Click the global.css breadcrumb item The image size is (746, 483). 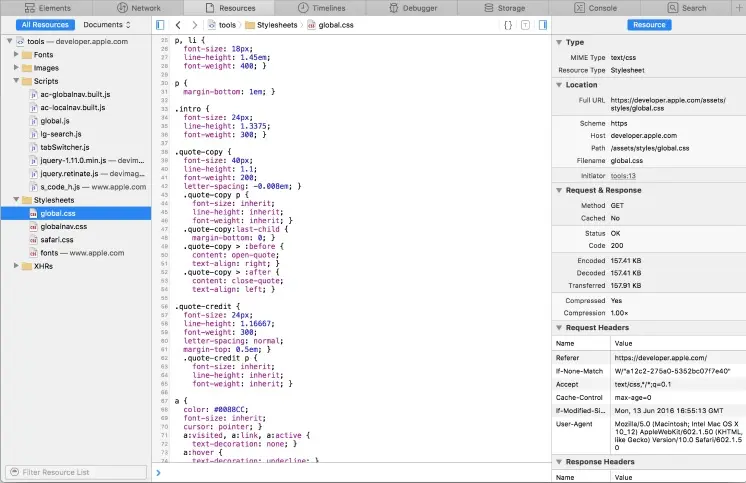[331, 25]
